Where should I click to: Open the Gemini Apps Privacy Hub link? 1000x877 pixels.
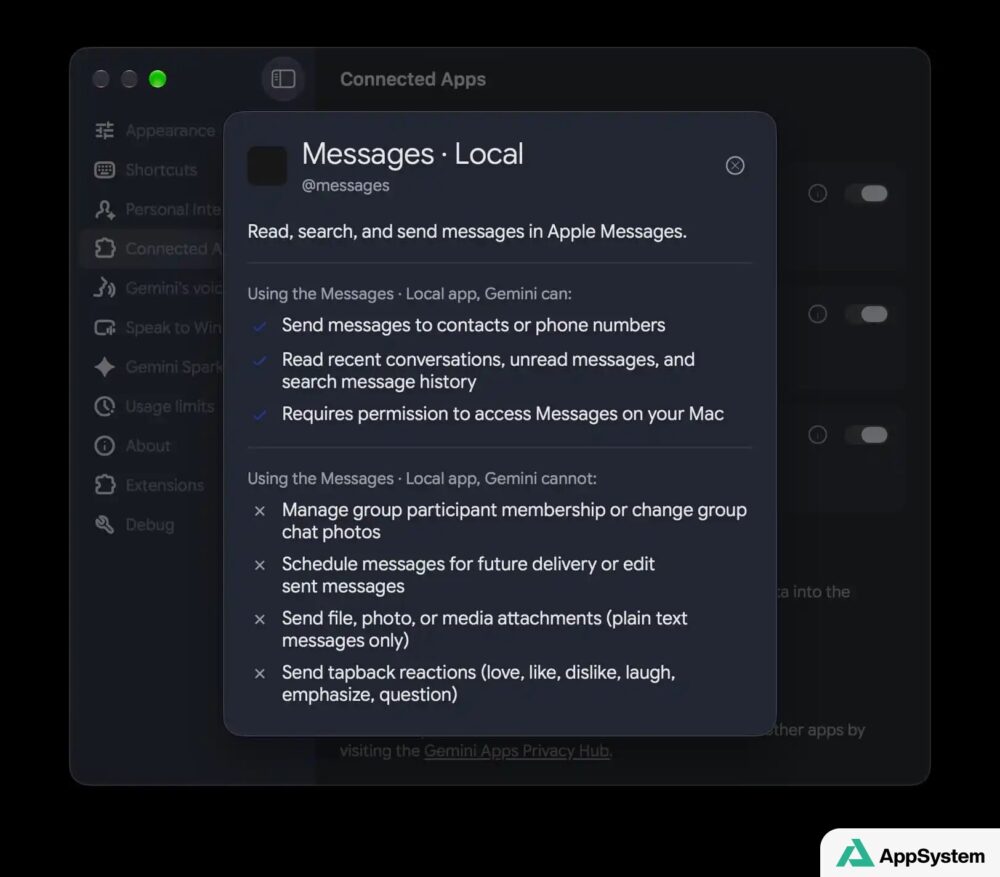point(517,751)
